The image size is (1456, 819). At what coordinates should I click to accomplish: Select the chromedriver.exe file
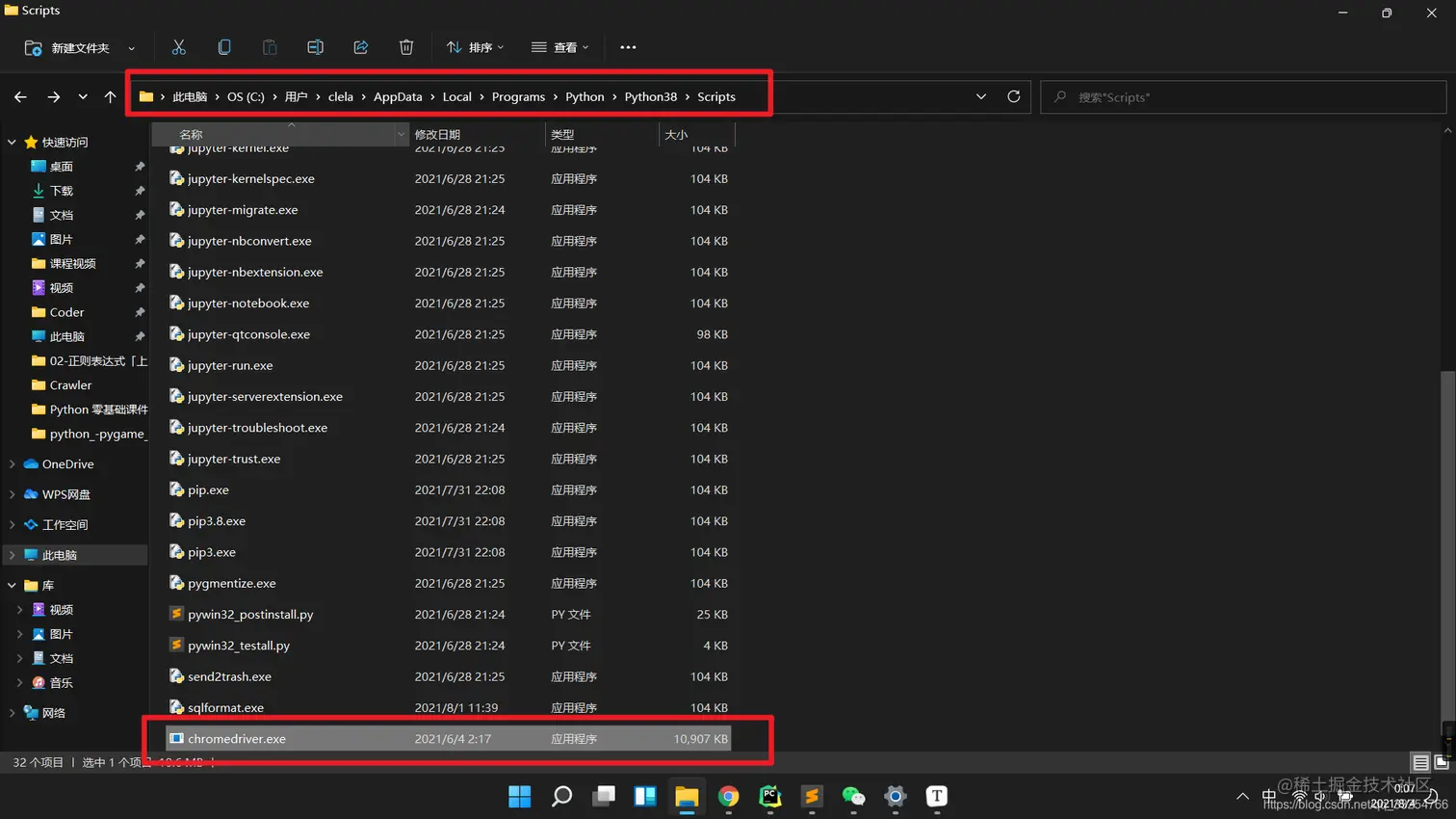[x=448, y=739]
